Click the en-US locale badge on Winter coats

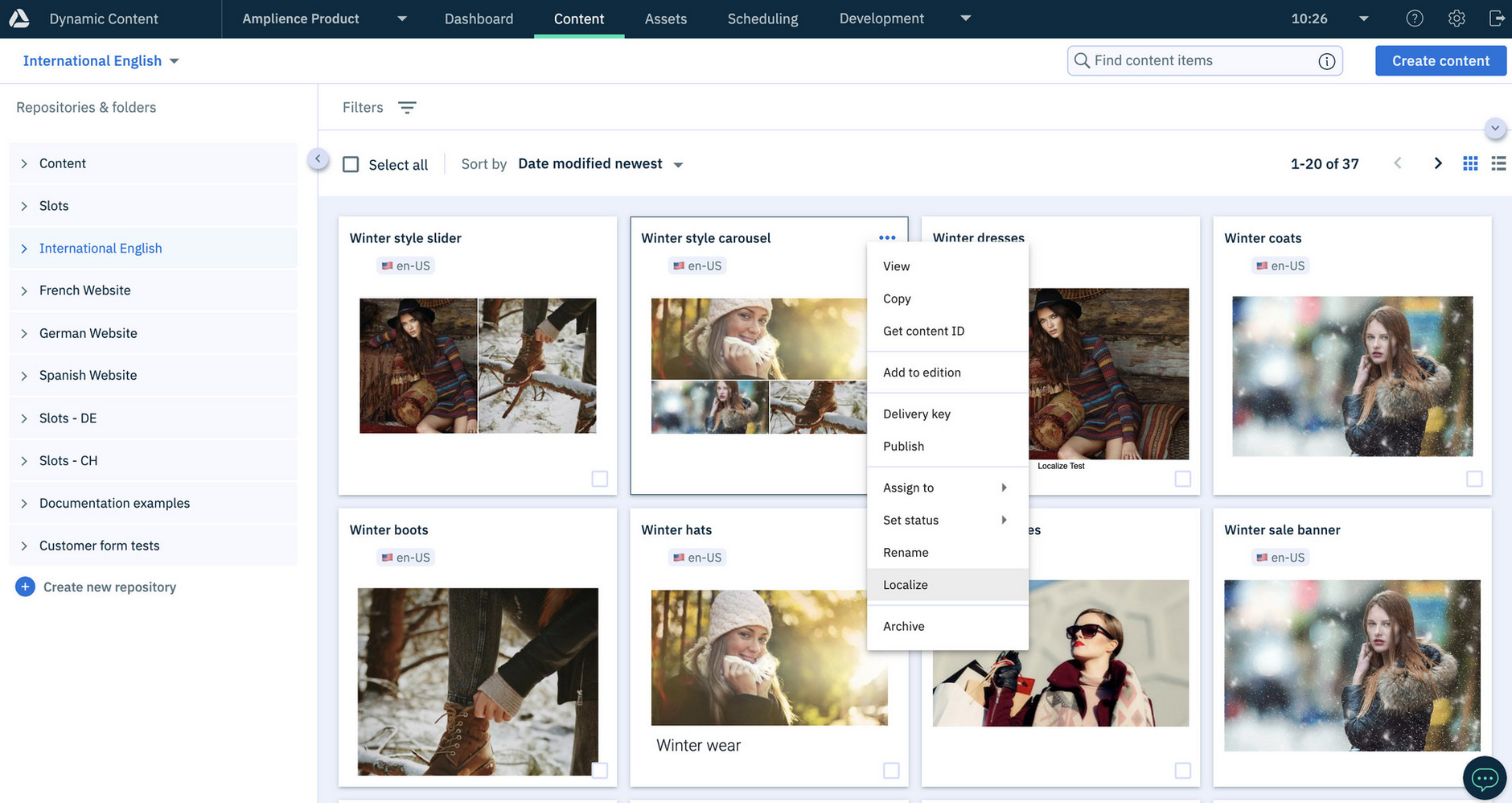coord(1280,266)
